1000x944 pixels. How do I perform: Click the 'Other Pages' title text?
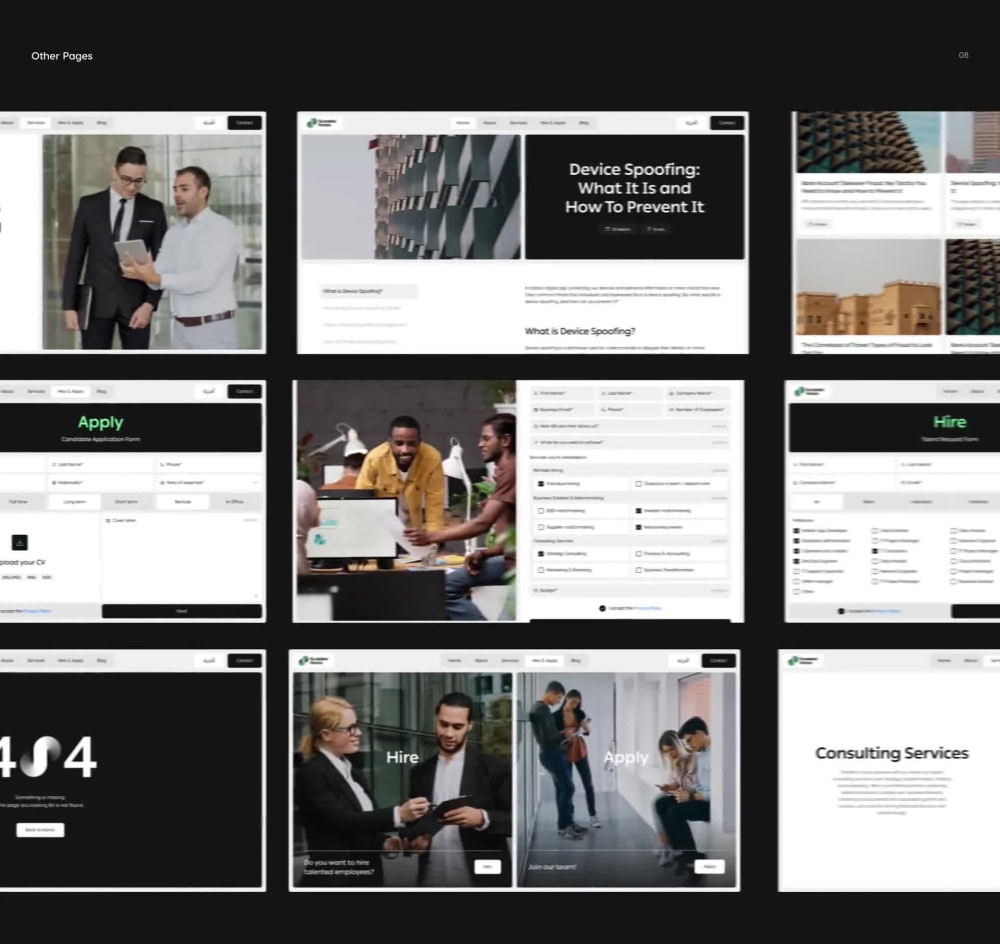[x=62, y=56]
